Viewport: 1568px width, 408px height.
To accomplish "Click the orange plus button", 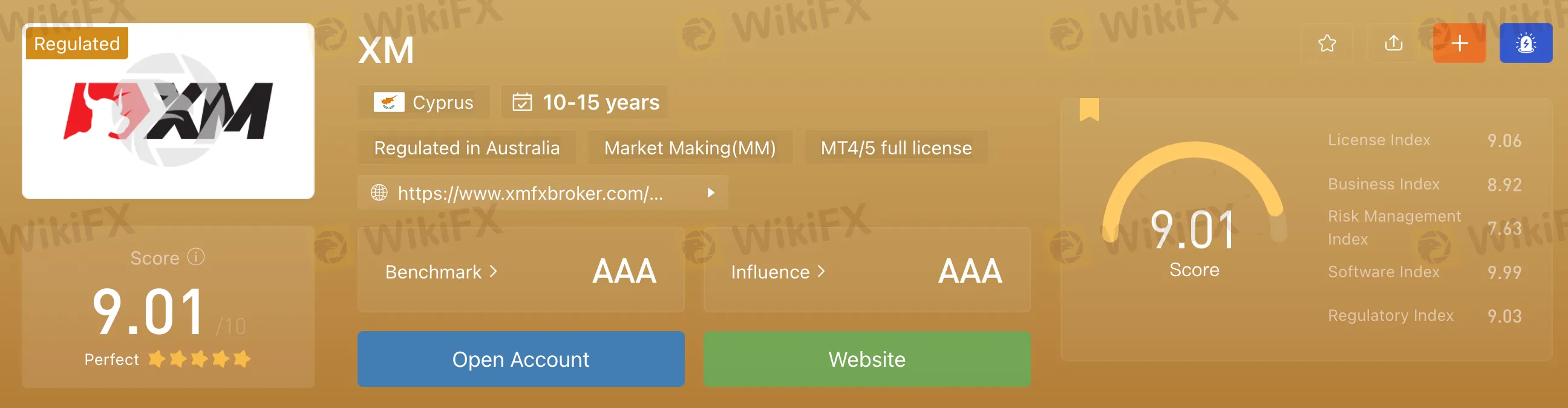I will (x=1459, y=43).
